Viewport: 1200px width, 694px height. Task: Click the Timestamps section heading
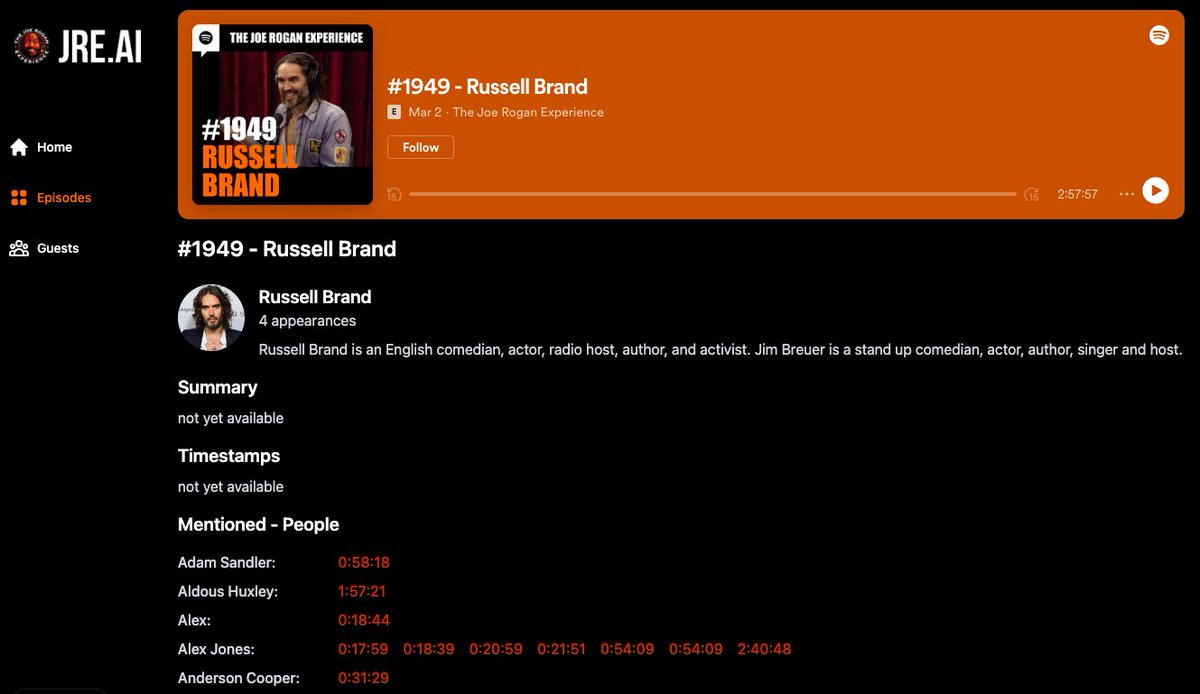pos(229,456)
